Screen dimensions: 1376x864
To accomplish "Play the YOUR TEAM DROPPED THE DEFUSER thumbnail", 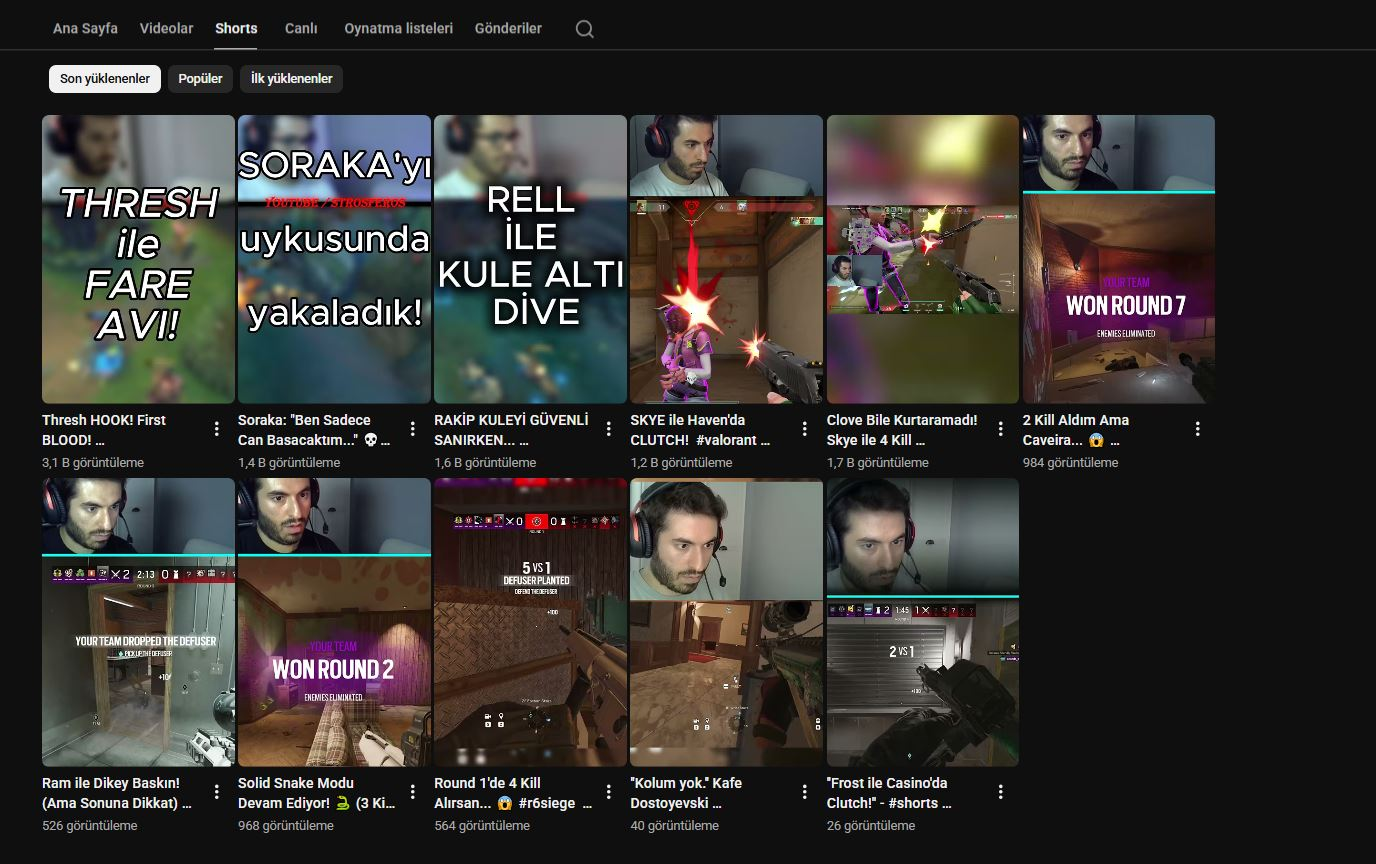I will [138, 622].
